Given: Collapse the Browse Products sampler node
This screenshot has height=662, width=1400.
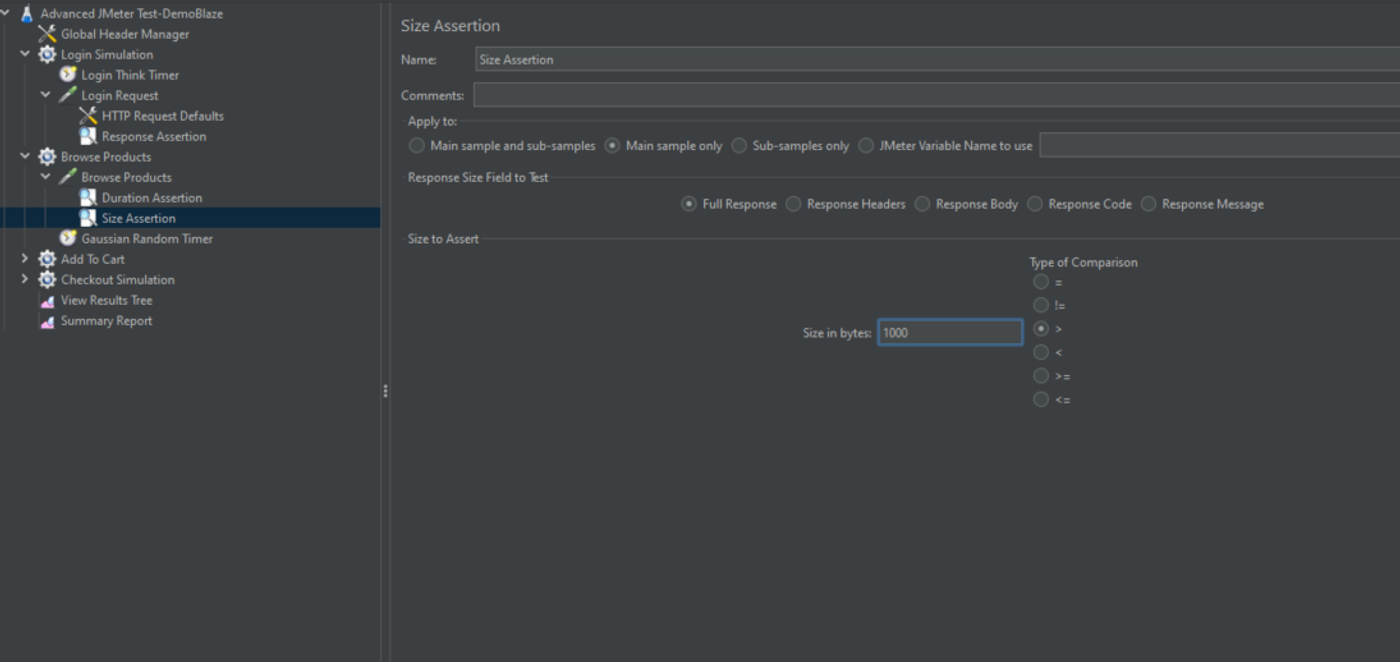Looking at the screenshot, I should point(46,177).
